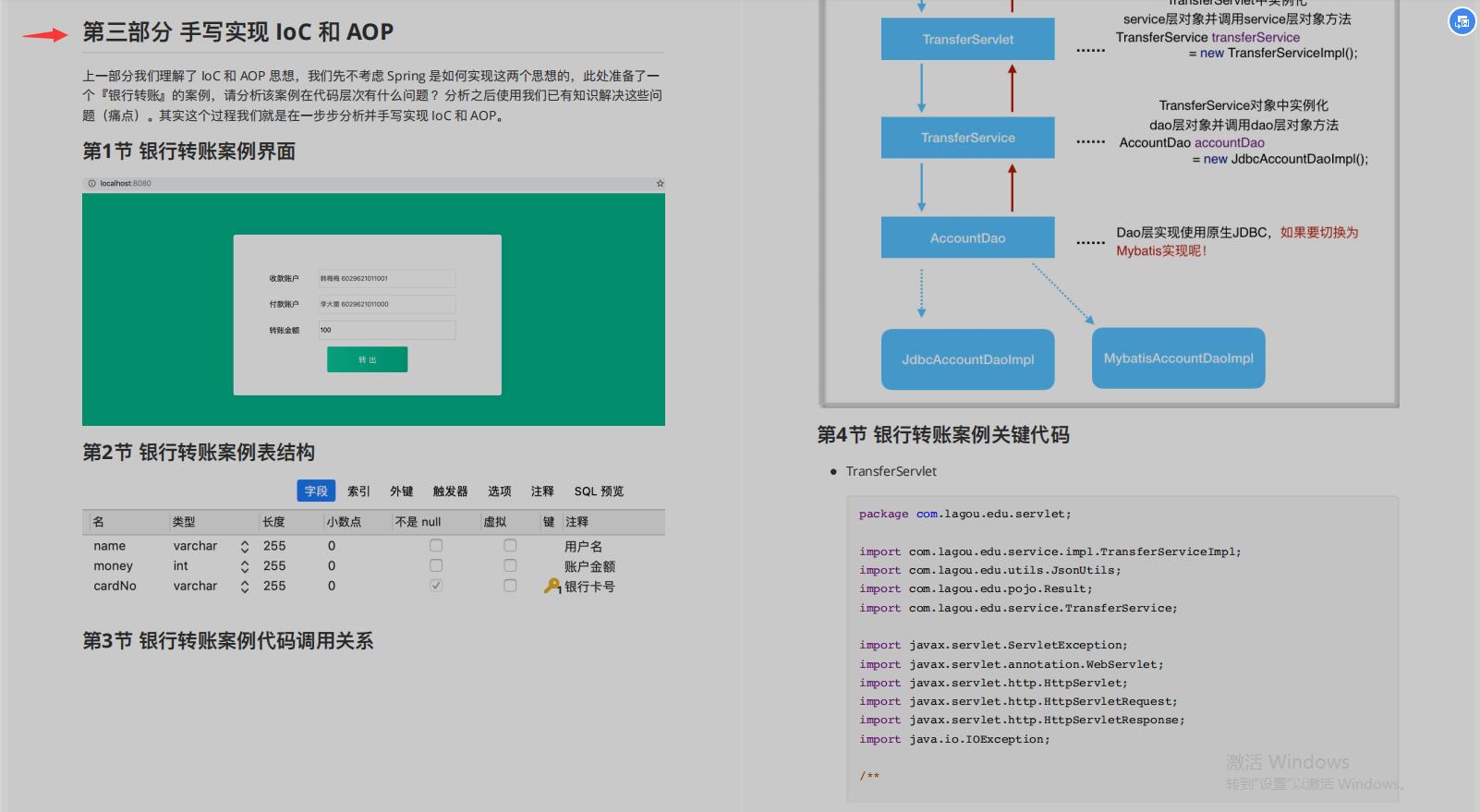The width and height of the screenshot is (1480, 812).
Task: Toggle the 不是 null checkbox for name
Action: pos(436,546)
